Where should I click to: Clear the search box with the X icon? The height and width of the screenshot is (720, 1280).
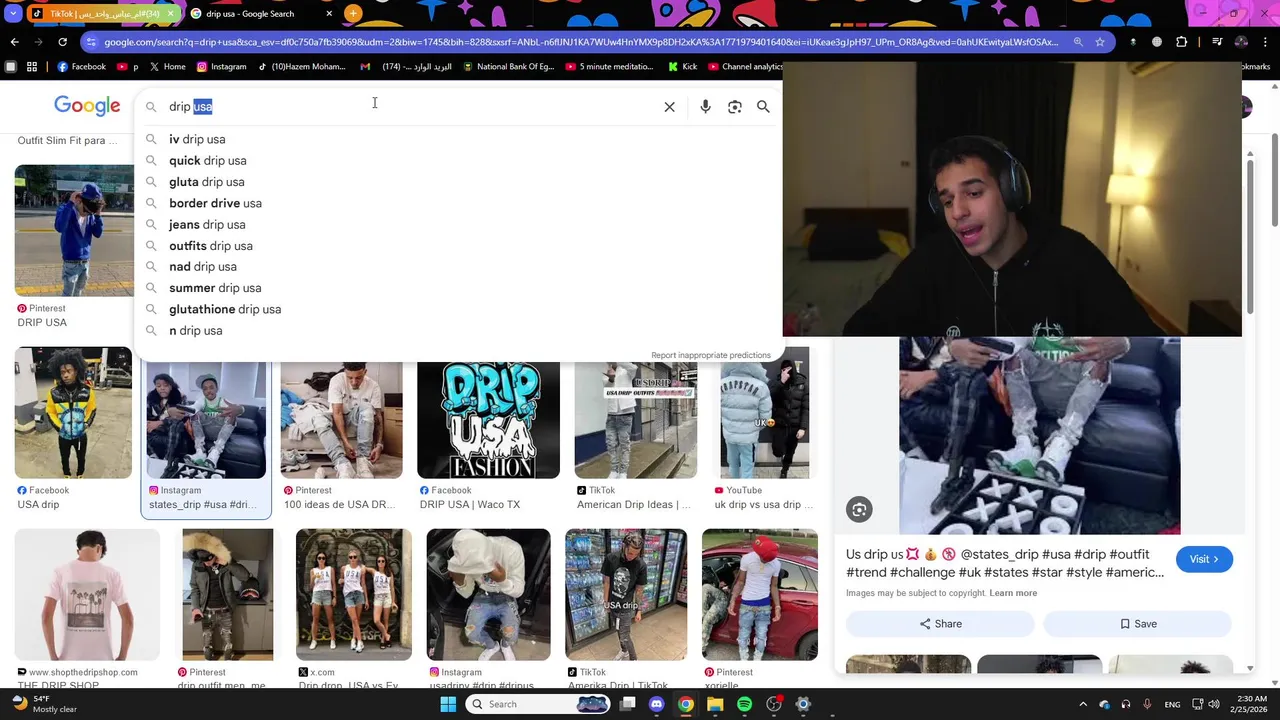click(x=669, y=107)
